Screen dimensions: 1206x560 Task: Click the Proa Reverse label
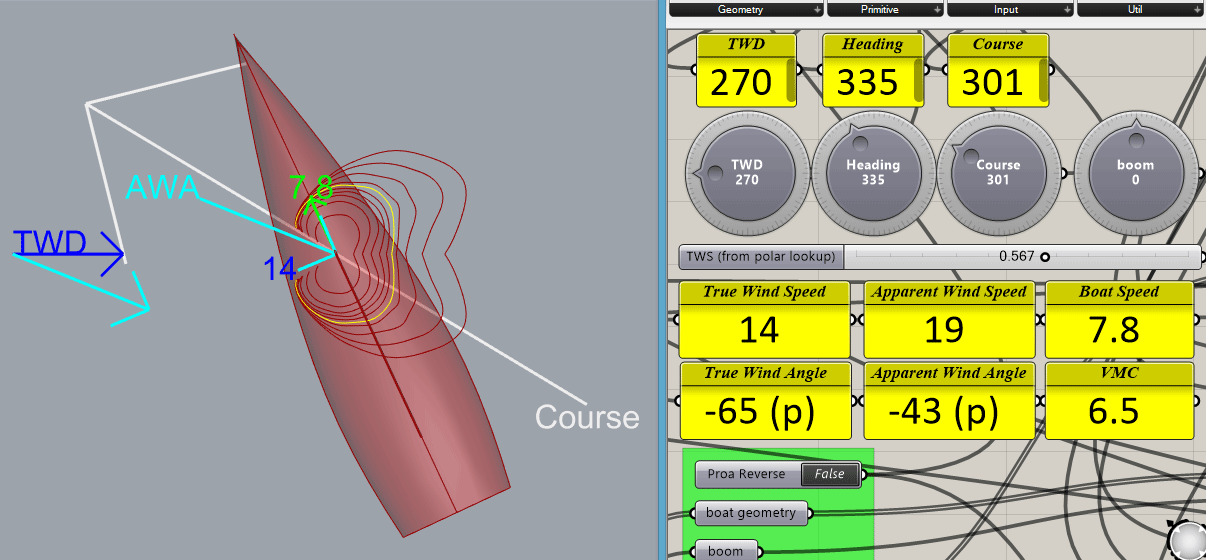(748, 474)
